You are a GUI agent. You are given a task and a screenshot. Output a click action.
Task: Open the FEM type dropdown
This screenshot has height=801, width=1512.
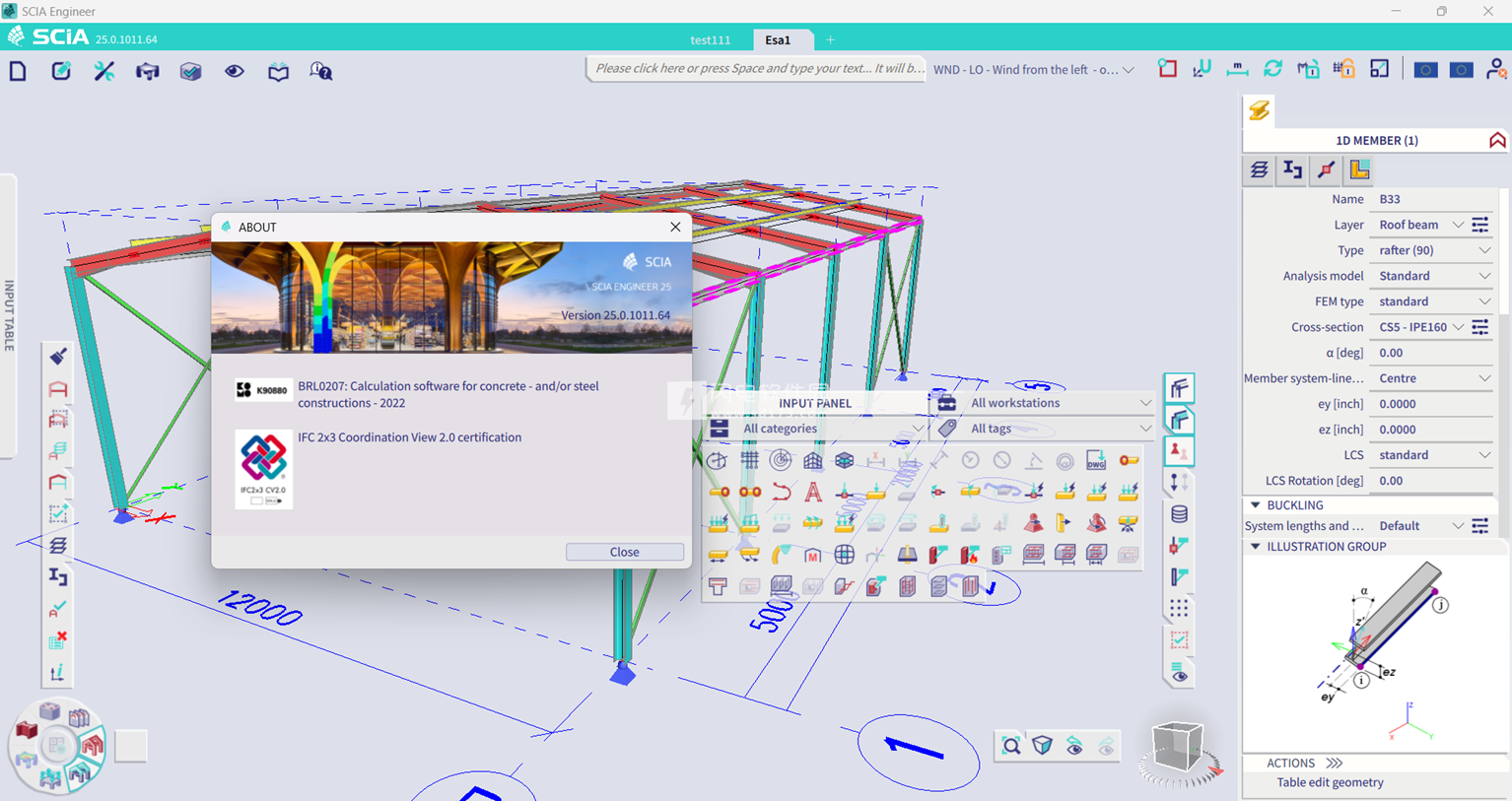(x=1433, y=301)
